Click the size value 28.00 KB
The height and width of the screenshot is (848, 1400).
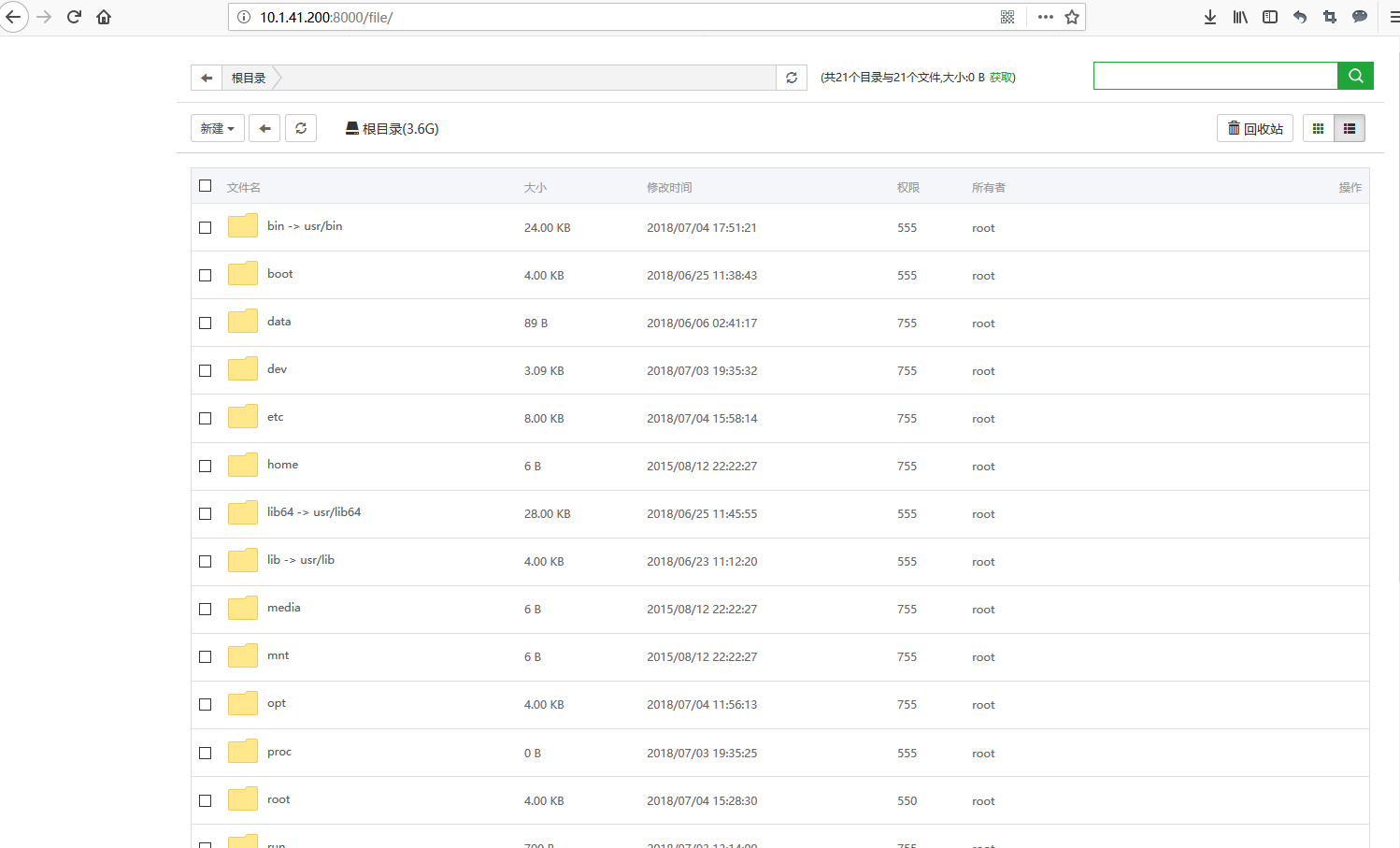coord(548,513)
